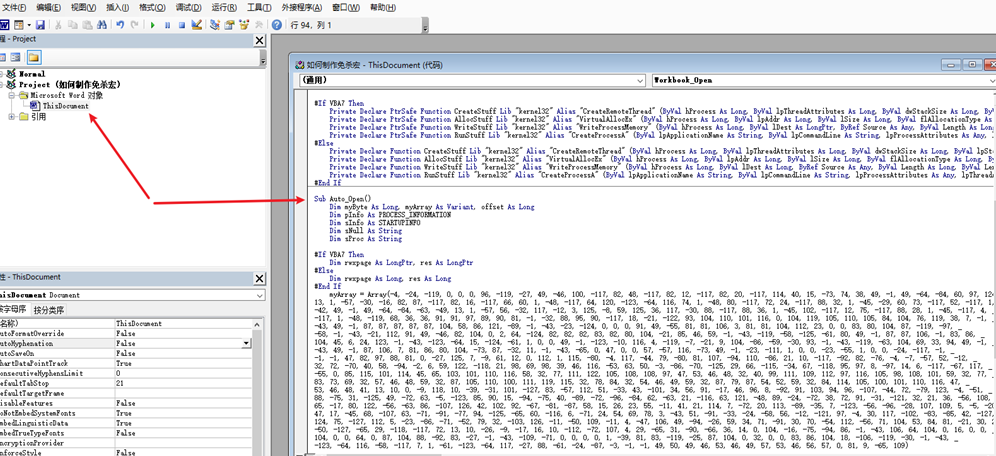This screenshot has width=996, height=456.
Task: Click the Sub Auto_Open() code line
Action: click(342, 199)
